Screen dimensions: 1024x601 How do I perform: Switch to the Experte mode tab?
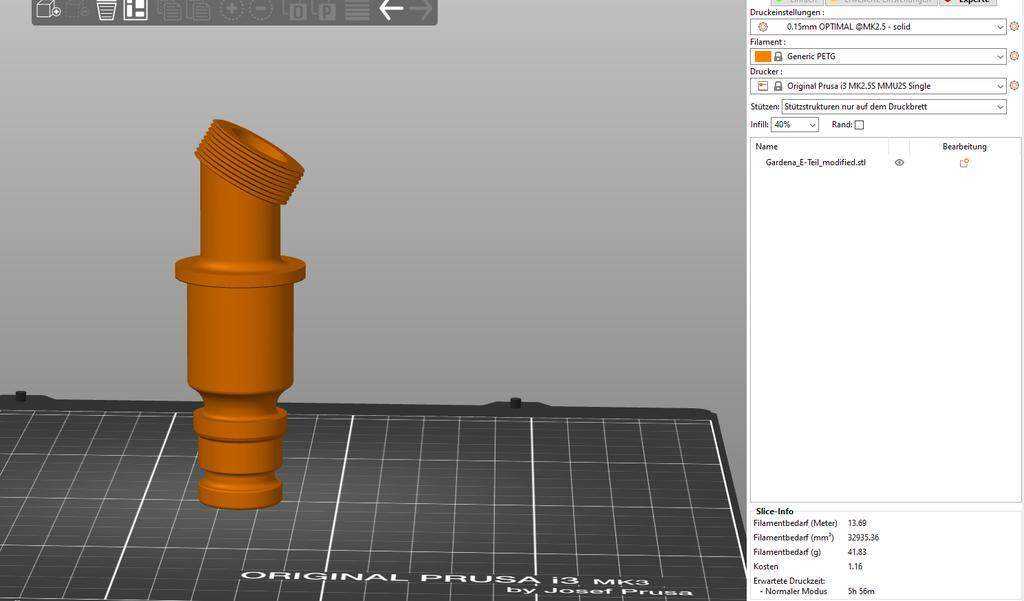click(968, 2)
